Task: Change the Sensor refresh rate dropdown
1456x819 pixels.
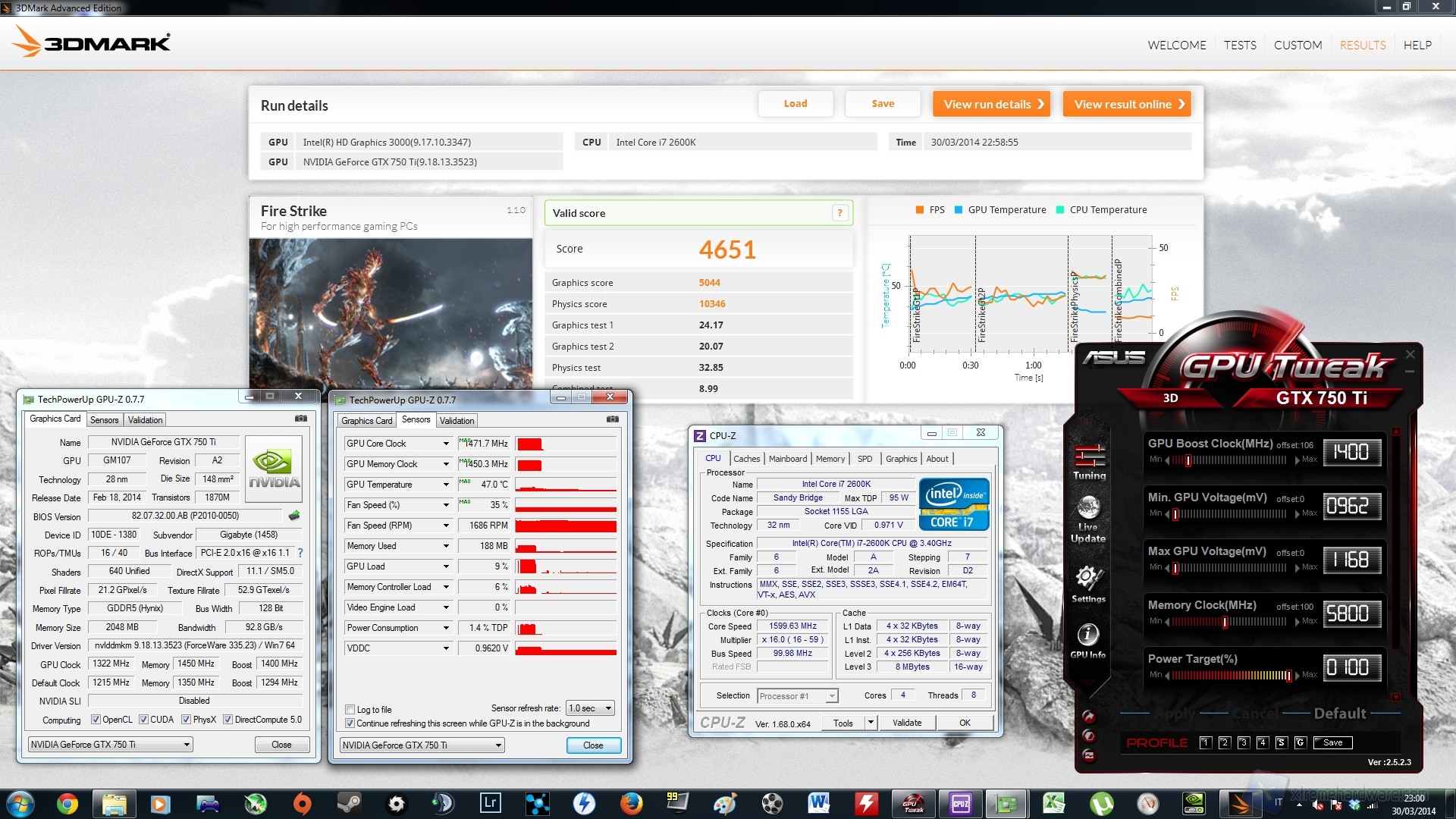Action: (x=609, y=708)
